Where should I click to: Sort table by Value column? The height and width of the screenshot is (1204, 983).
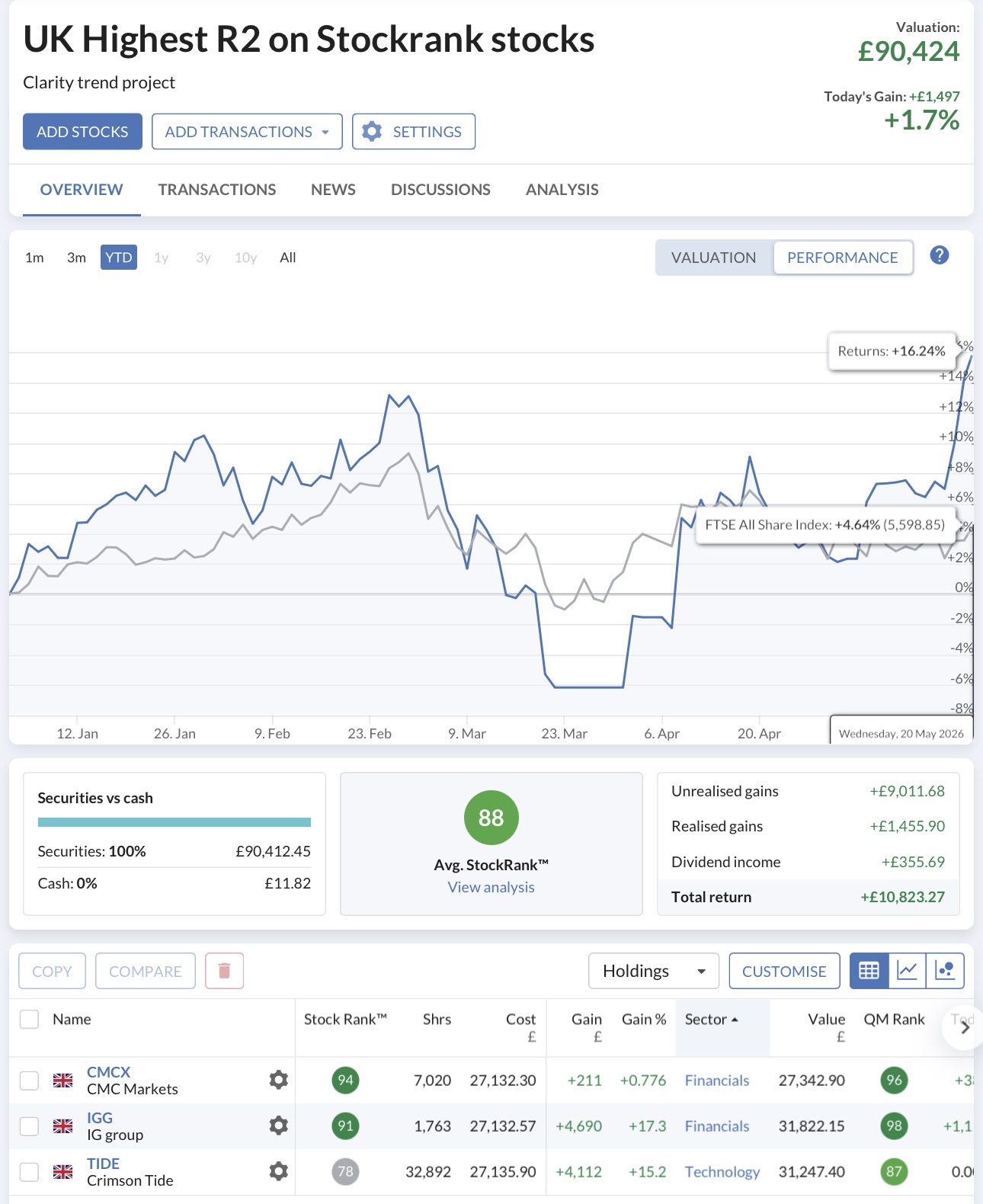click(x=827, y=1026)
